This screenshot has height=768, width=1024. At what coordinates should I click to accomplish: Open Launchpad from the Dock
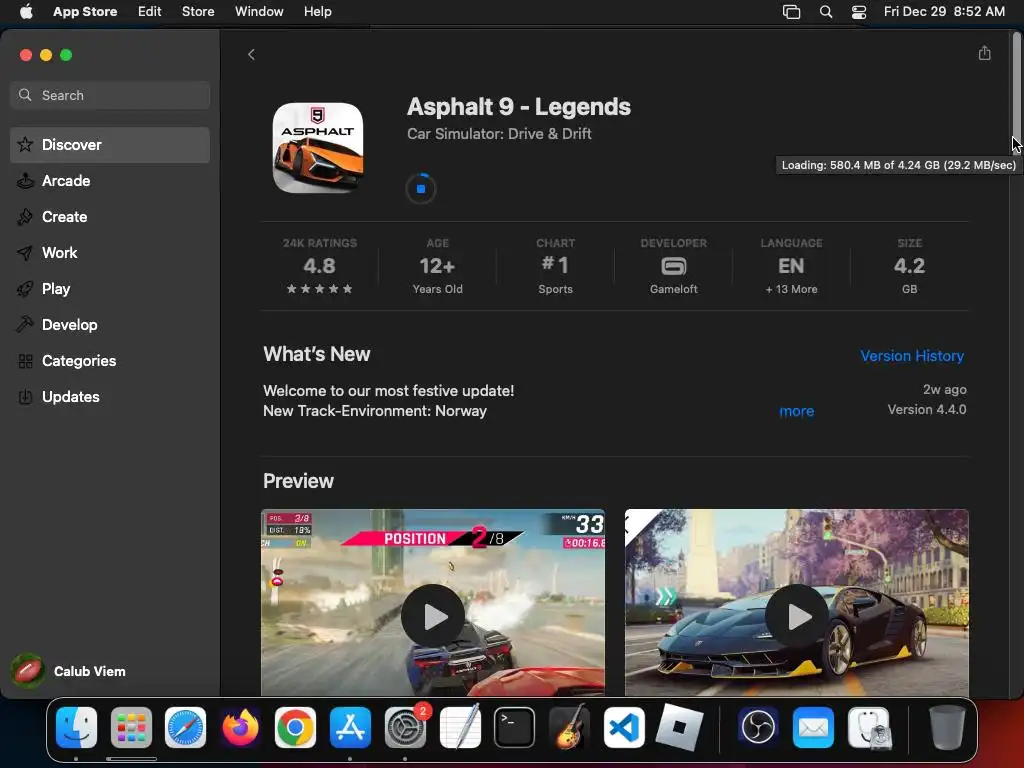pyautogui.click(x=131, y=728)
